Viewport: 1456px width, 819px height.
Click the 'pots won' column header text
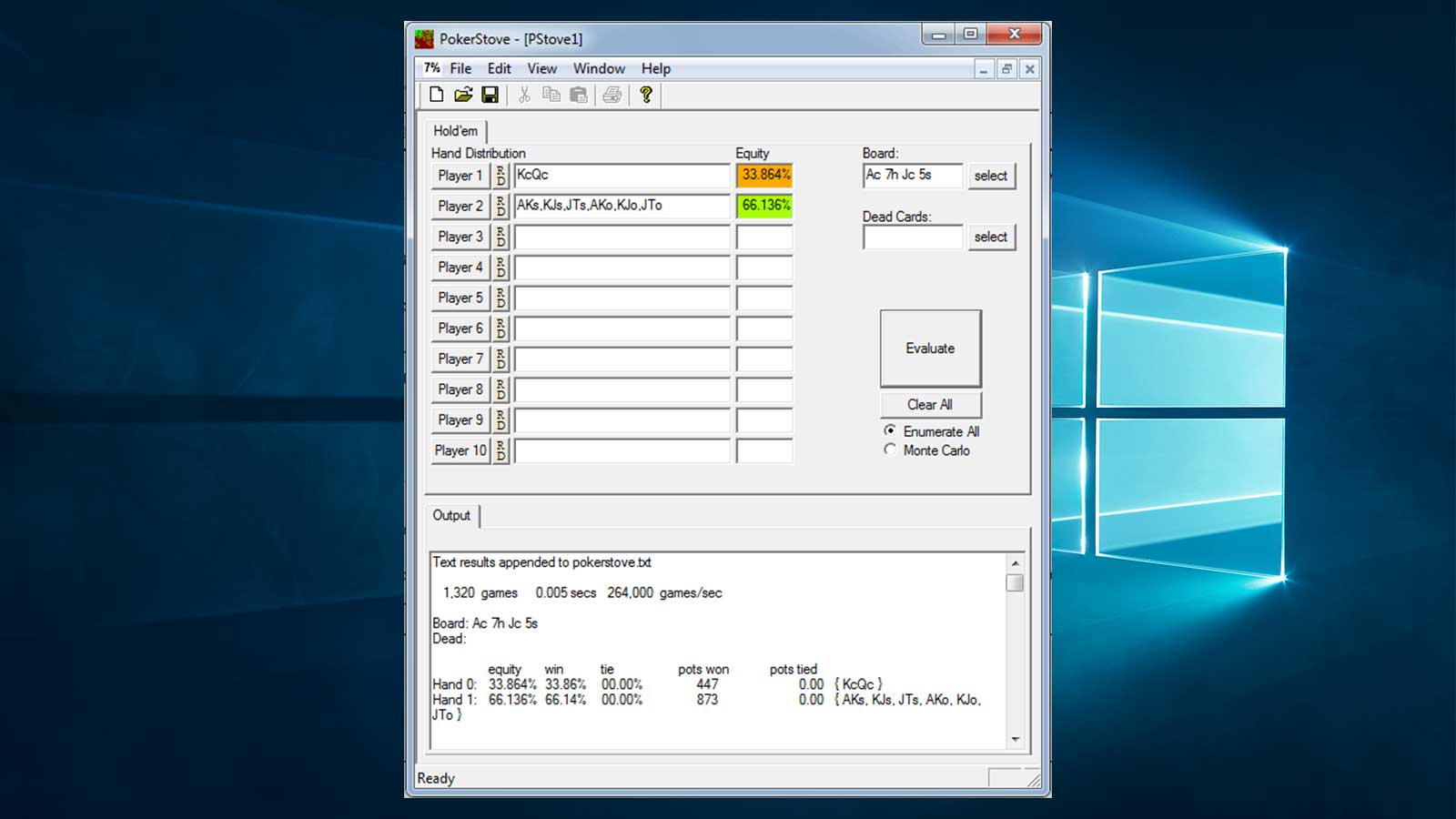click(x=703, y=670)
